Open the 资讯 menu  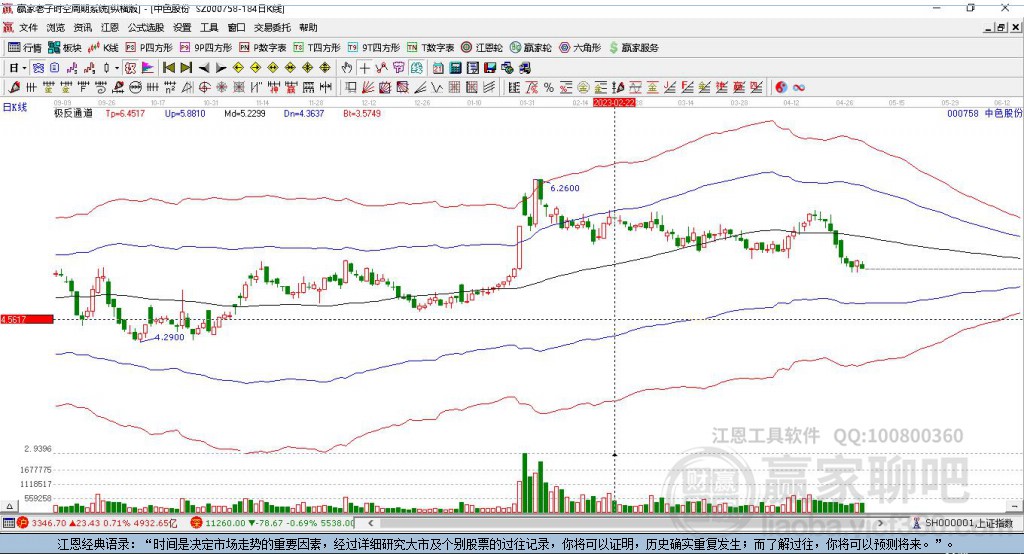pyautogui.click(x=83, y=27)
